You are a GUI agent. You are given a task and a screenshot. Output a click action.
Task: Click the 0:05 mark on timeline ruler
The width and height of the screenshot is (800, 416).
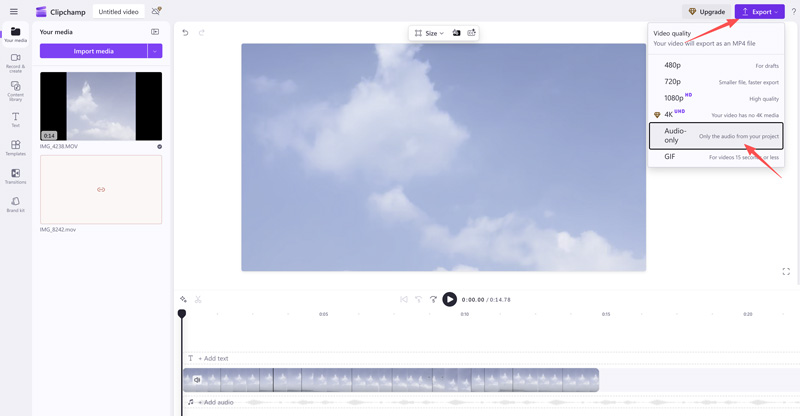click(323, 314)
